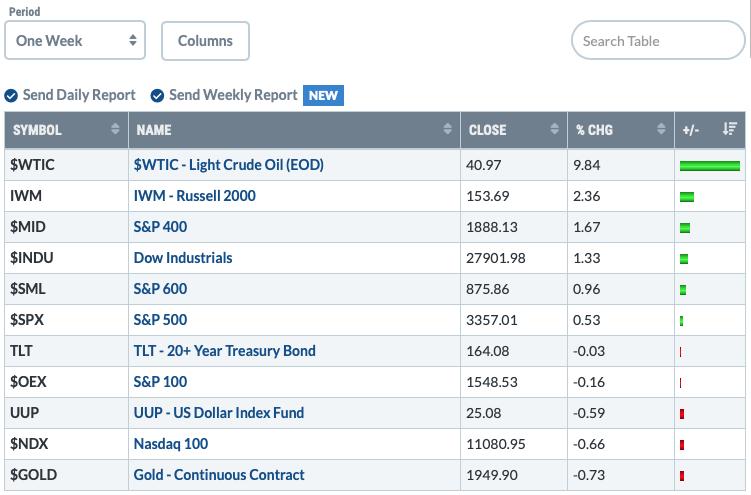The width and height of the screenshot is (751, 495).
Task: Open IWM - Russell 2000 link
Action: pos(194,196)
